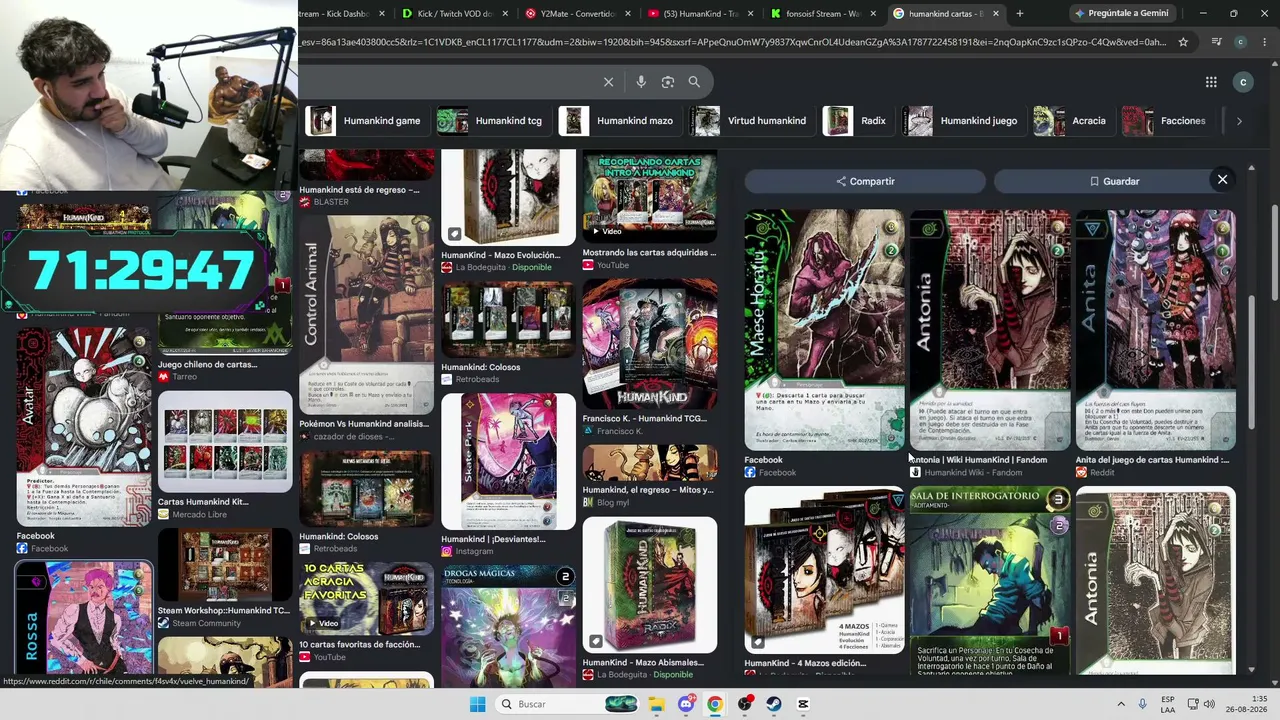Show hidden system tray icons
The image size is (1280, 720).
pos(1121,704)
